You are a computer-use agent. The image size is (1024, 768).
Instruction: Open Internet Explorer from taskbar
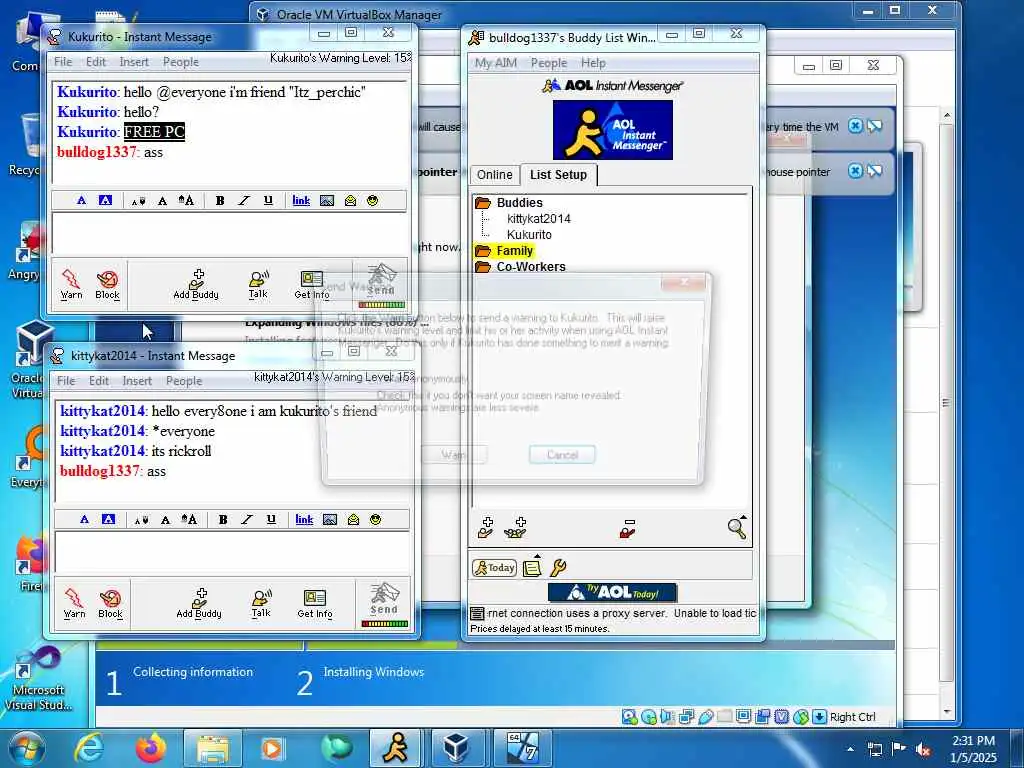pos(89,749)
